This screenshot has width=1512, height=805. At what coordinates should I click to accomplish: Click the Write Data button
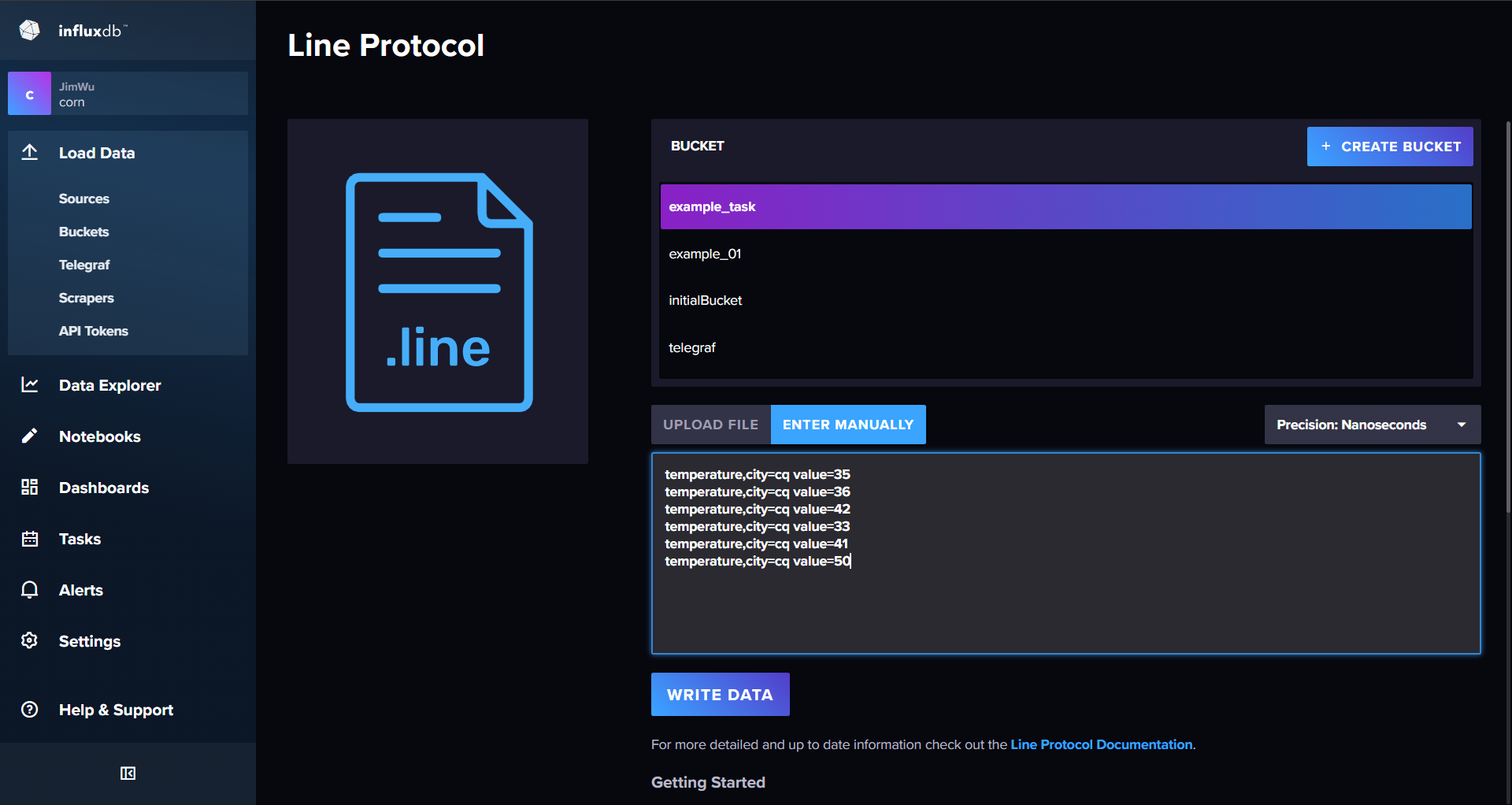pos(721,694)
